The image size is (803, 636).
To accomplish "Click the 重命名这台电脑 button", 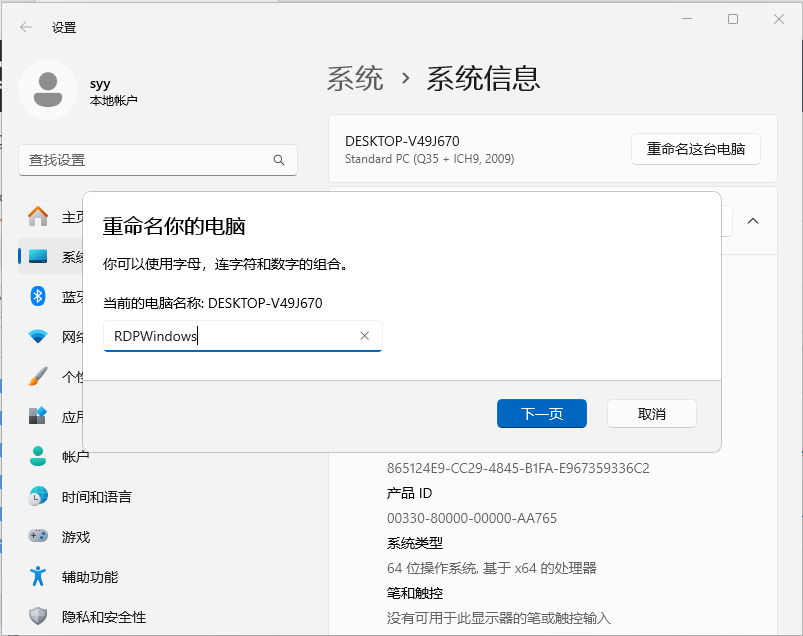I will (x=695, y=149).
